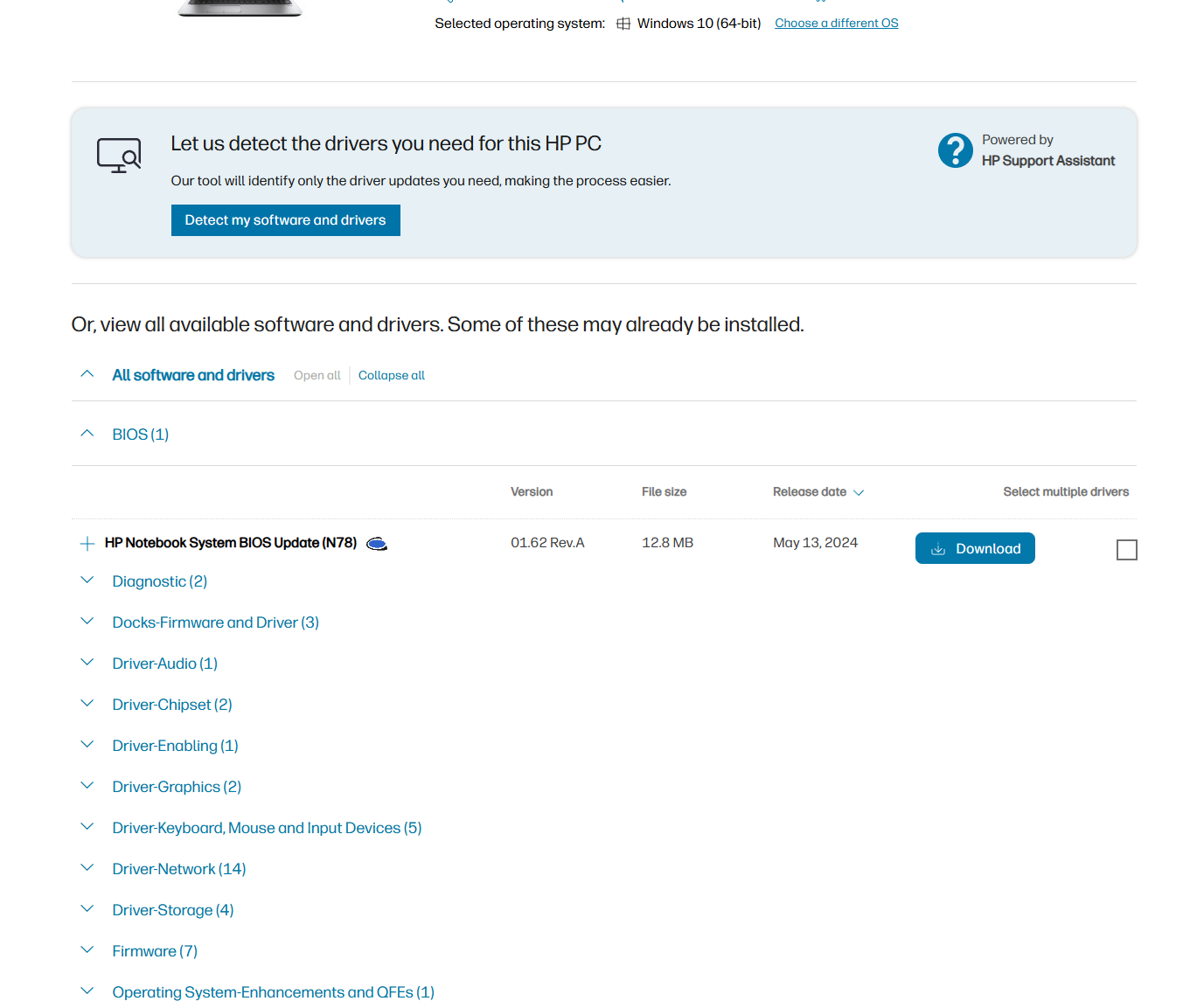Sort the list by Release date
Viewport: 1183px width, 1008px height.
click(818, 492)
